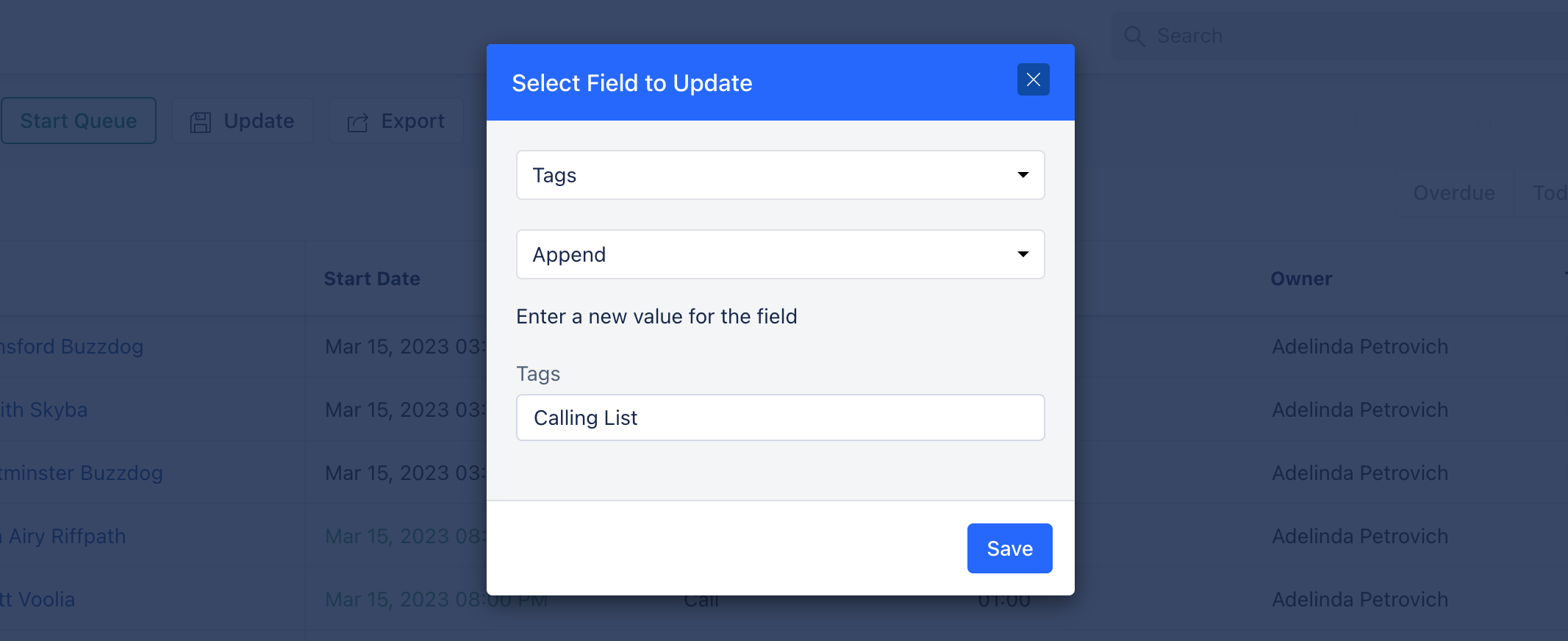Click the Append dropdown arrow

coord(1023,254)
